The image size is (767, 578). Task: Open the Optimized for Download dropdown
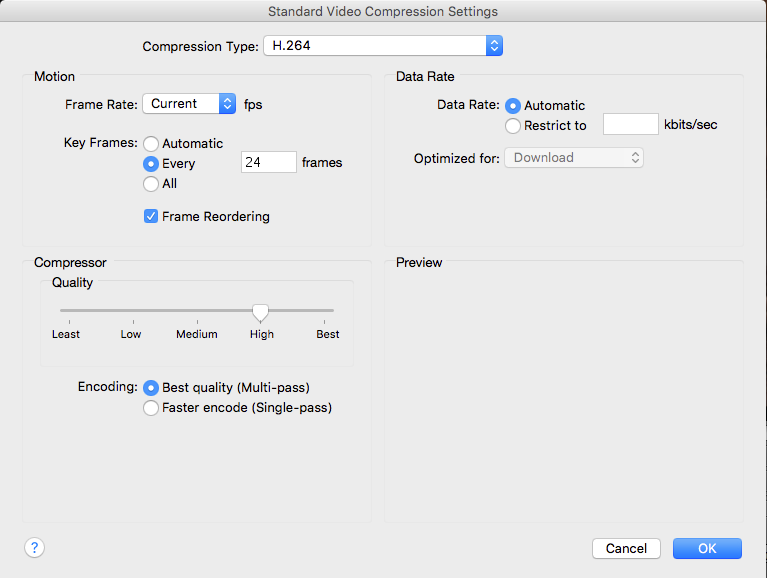click(x=574, y=157)
